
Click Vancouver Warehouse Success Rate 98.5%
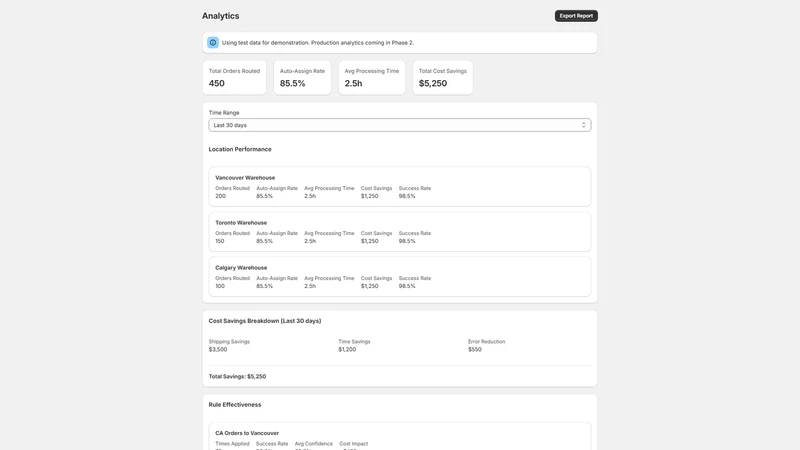coord(407,196)
